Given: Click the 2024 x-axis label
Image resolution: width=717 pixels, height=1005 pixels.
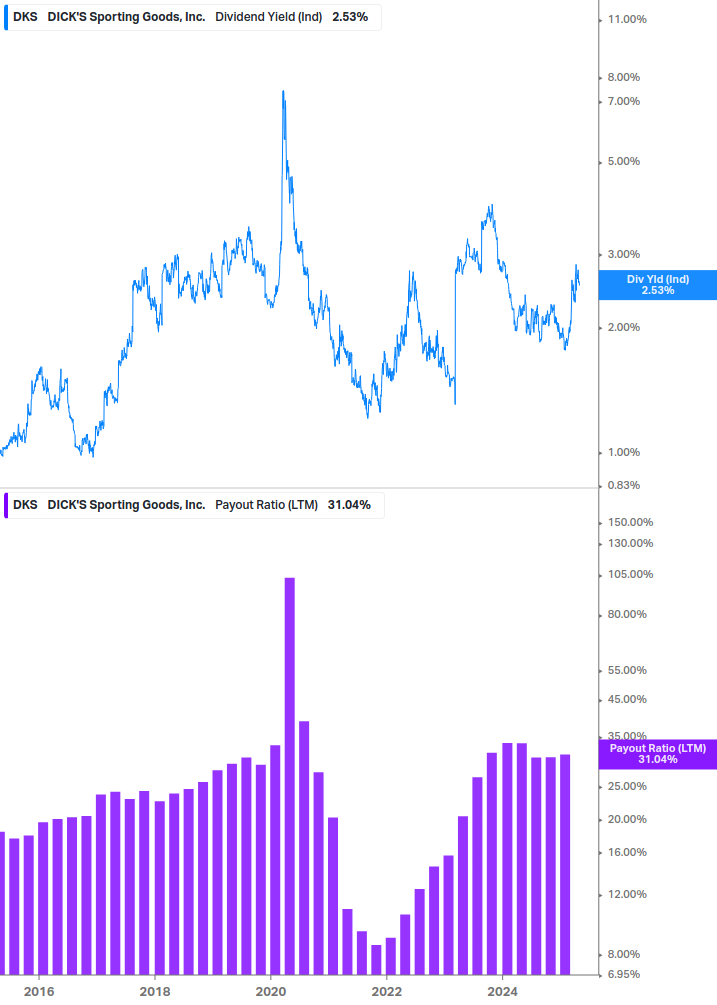Looking at the screenshot, I should point(502,992).
